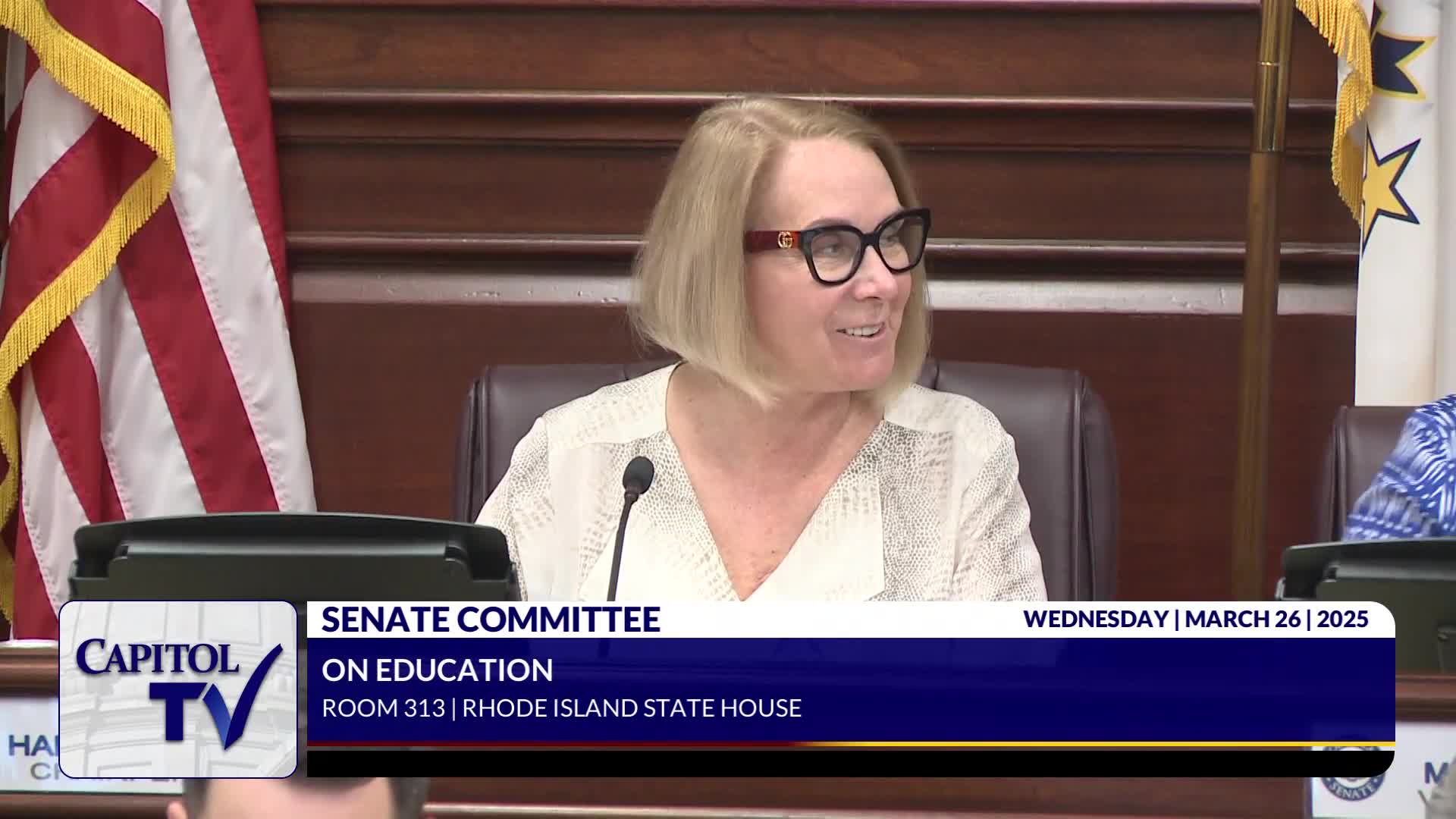
Task: Click the 2025 year text
Action: tap(1343, 619)
